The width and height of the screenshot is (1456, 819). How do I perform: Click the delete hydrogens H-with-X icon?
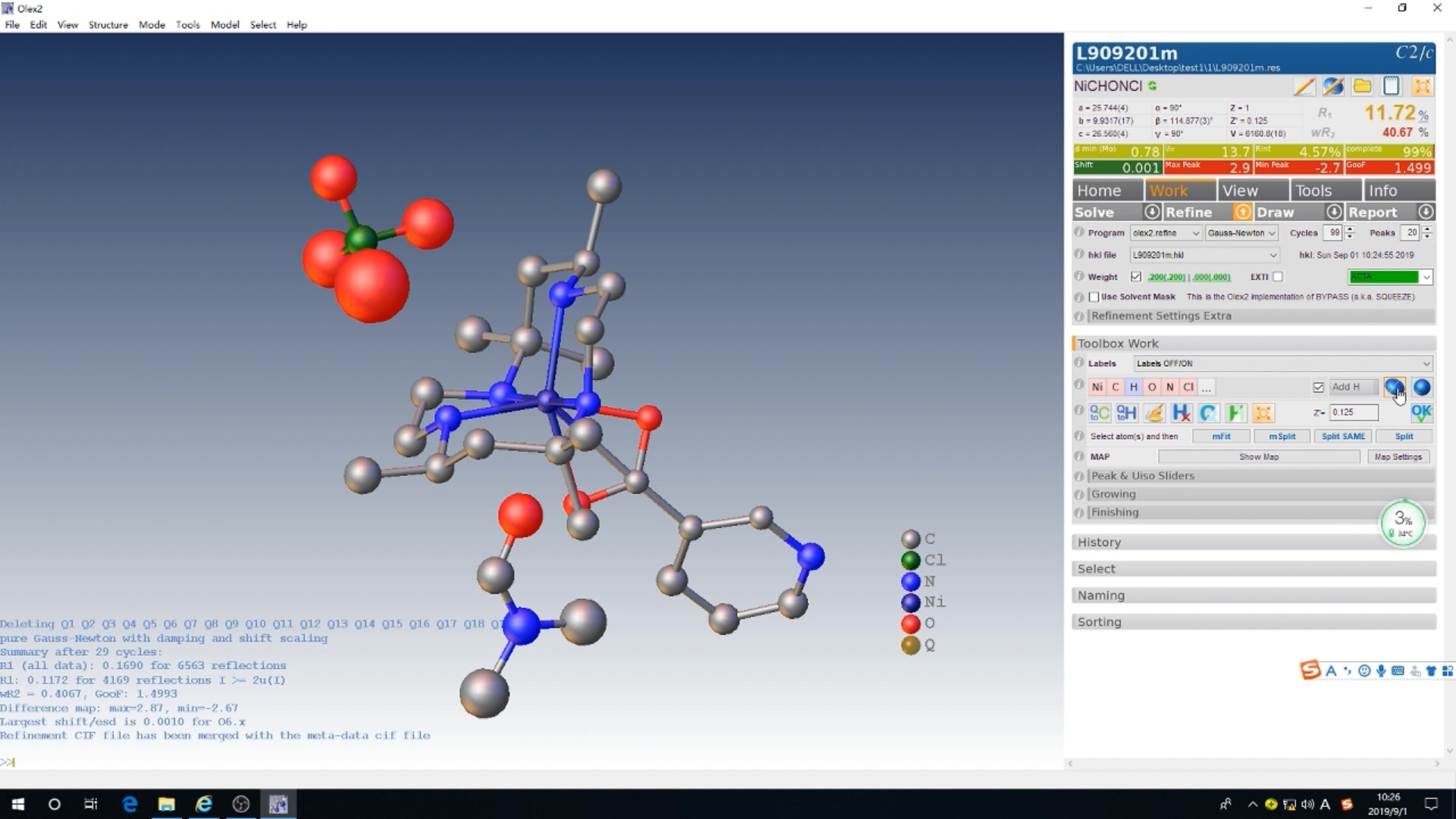pyautogui.click(x=1181, y=413)
